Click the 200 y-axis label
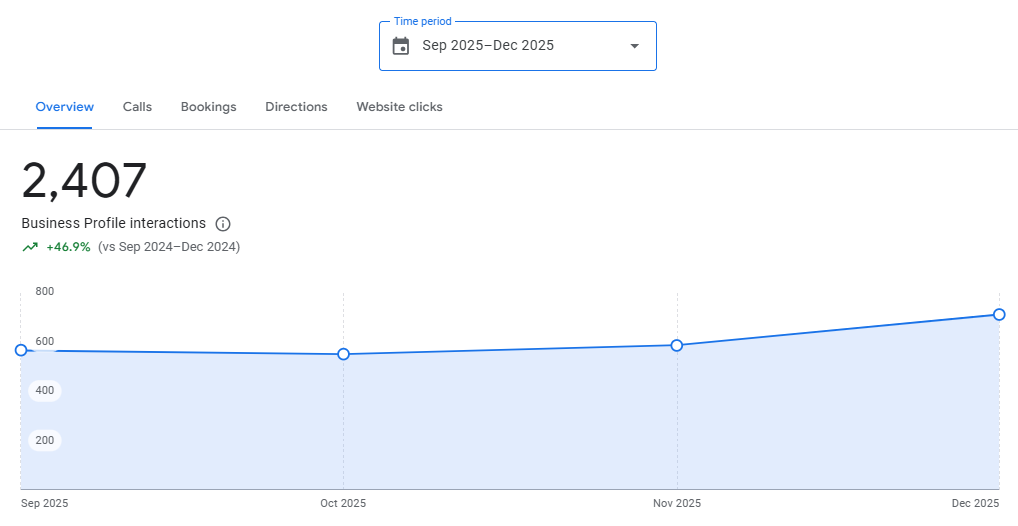This screenshot has width=1018, height=526. point(45,440)
